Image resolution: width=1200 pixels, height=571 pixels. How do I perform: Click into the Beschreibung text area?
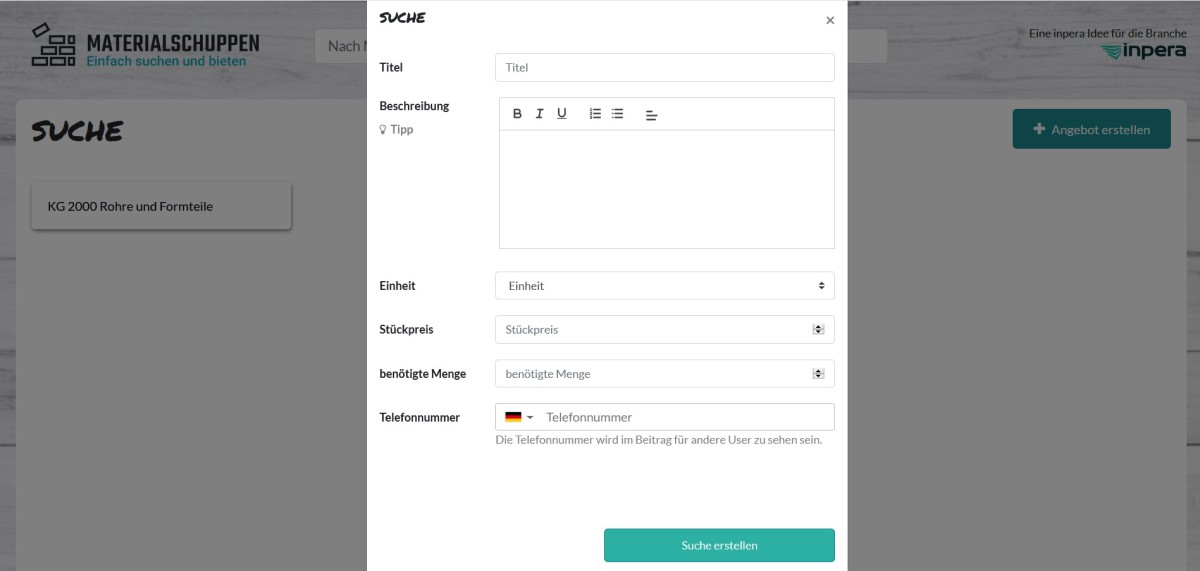coord(667,188)
